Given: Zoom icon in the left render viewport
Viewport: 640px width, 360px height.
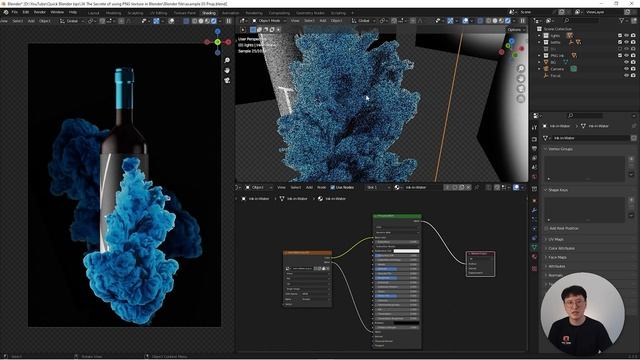Looking at the screenshot, I should coord(227,60).
